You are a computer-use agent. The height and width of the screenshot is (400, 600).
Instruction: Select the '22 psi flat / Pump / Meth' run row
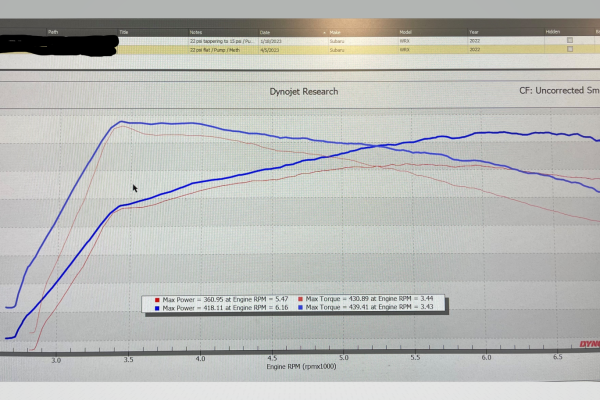point(300,50)
